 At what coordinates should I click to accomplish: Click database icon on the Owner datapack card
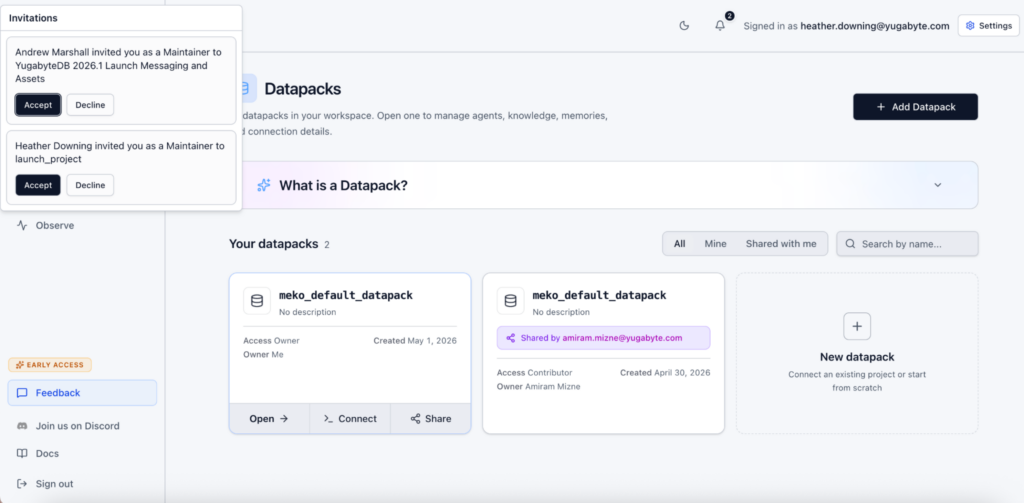(x=257, y=301)
